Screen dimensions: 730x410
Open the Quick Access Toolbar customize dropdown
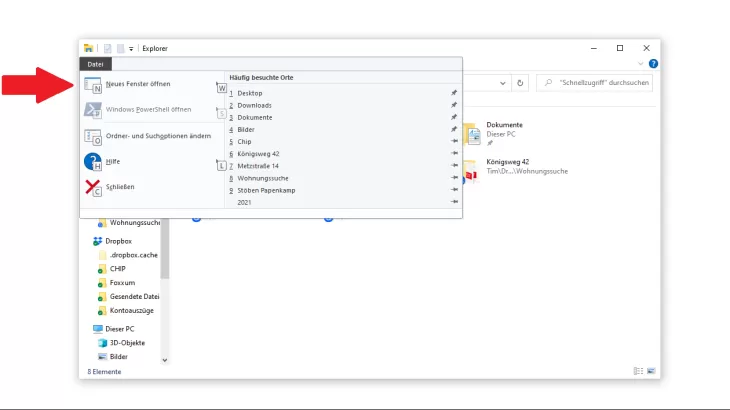point(132,48)
